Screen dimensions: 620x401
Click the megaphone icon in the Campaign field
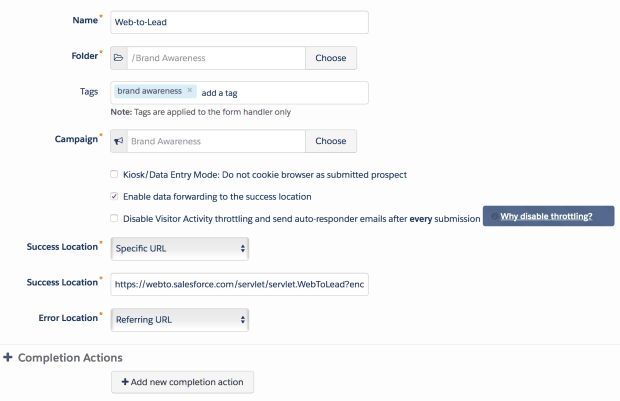[x=119, y=141]
